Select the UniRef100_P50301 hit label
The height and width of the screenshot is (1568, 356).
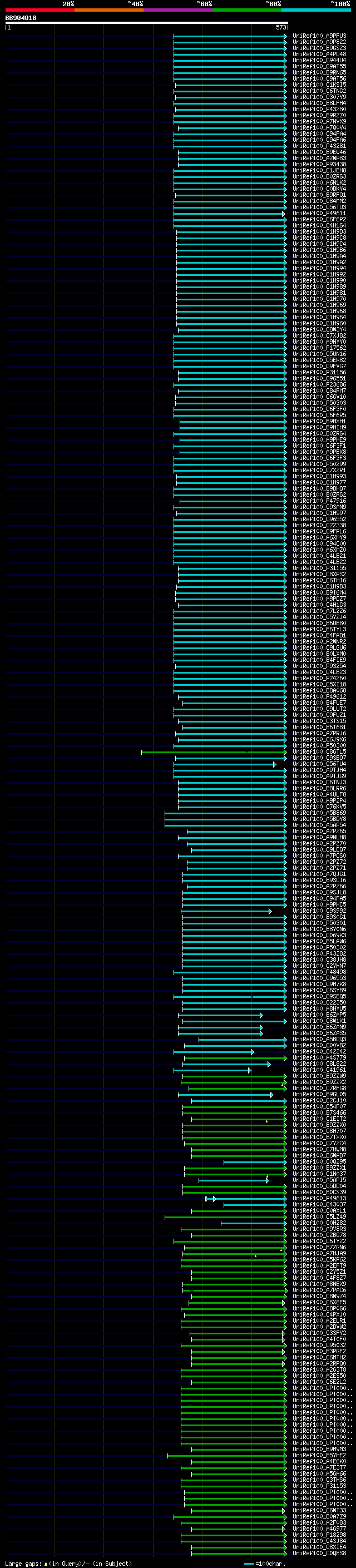(x=319, y=923)
